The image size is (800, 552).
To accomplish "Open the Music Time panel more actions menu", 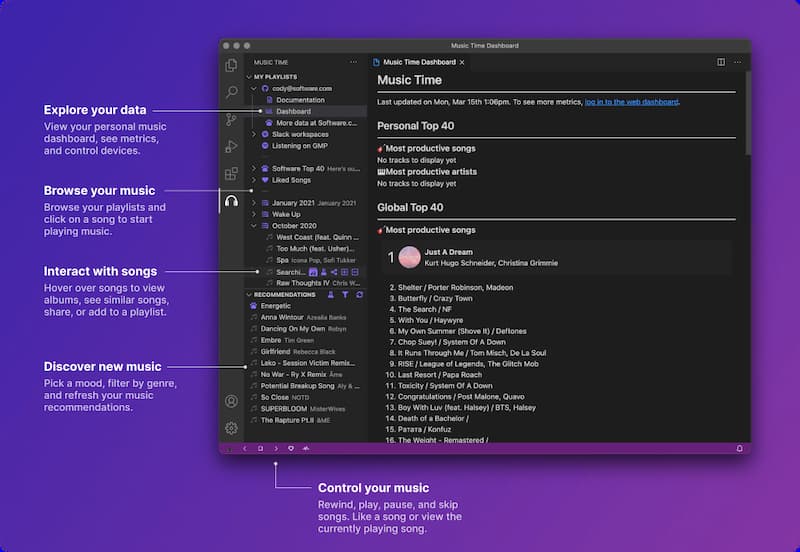I will 353,62.
